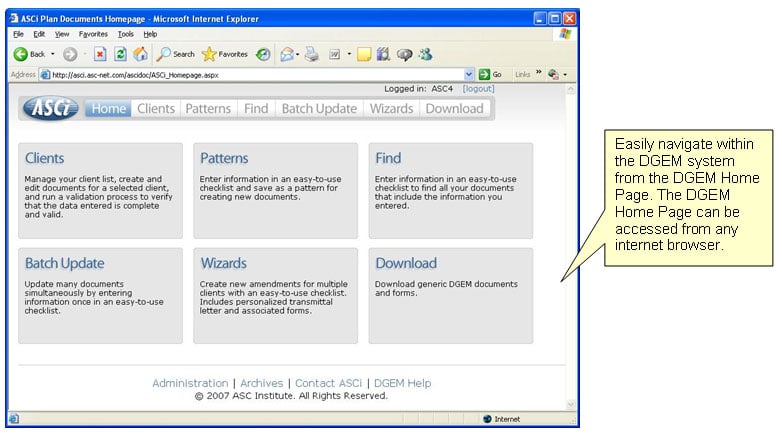
Task: Click the Edit with Word toolbar icon
Action: point(334,54)
